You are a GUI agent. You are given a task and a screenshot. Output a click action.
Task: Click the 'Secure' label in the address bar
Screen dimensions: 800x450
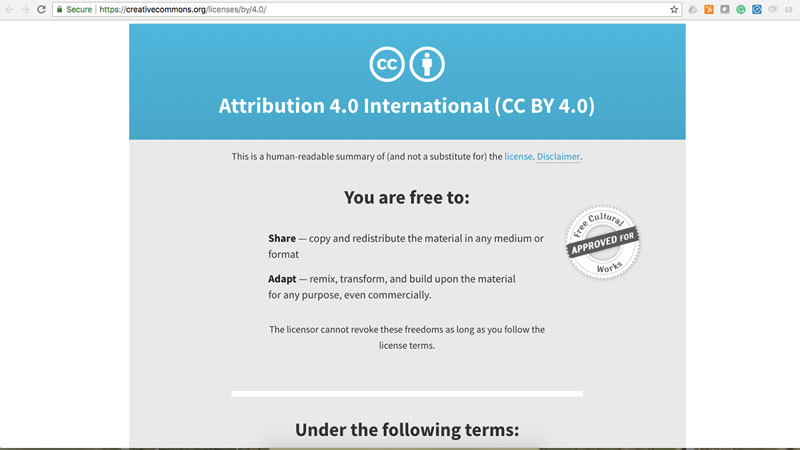[x=79, y=10]
